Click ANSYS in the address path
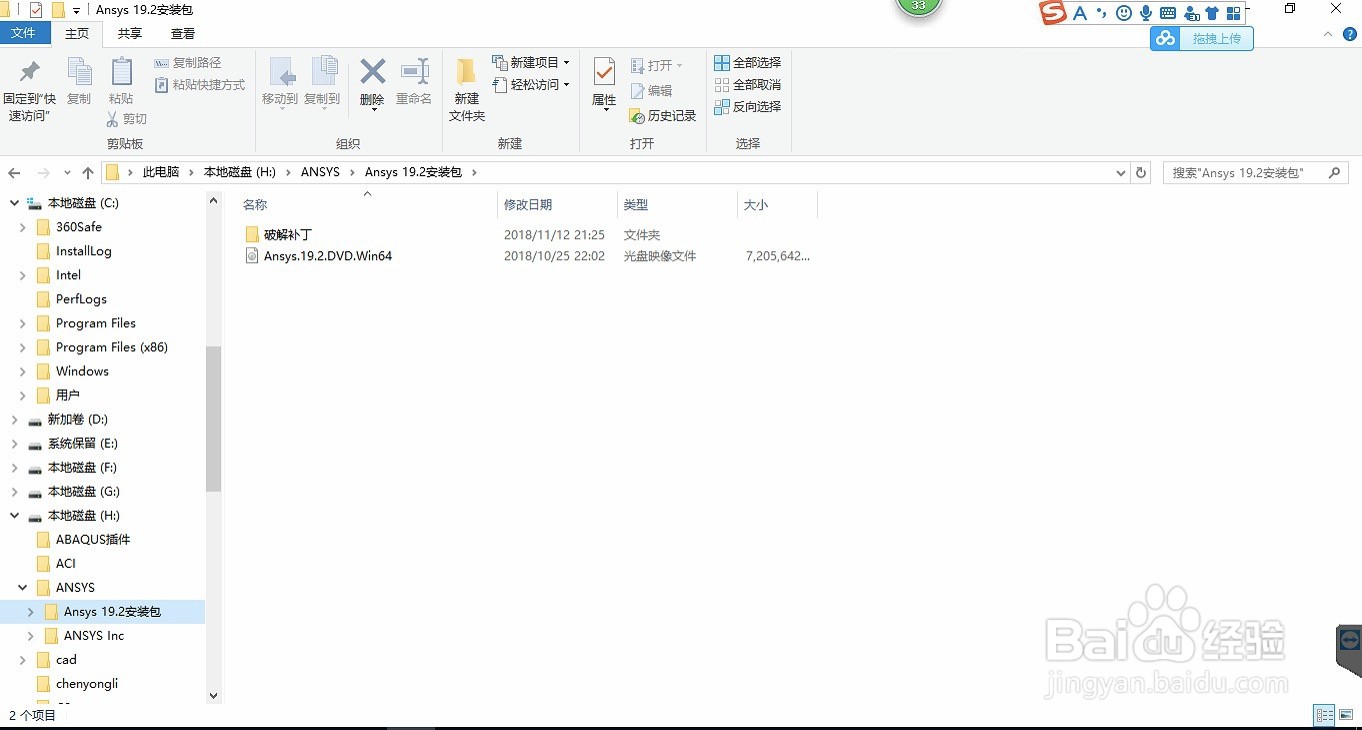 tap(320, 173)
